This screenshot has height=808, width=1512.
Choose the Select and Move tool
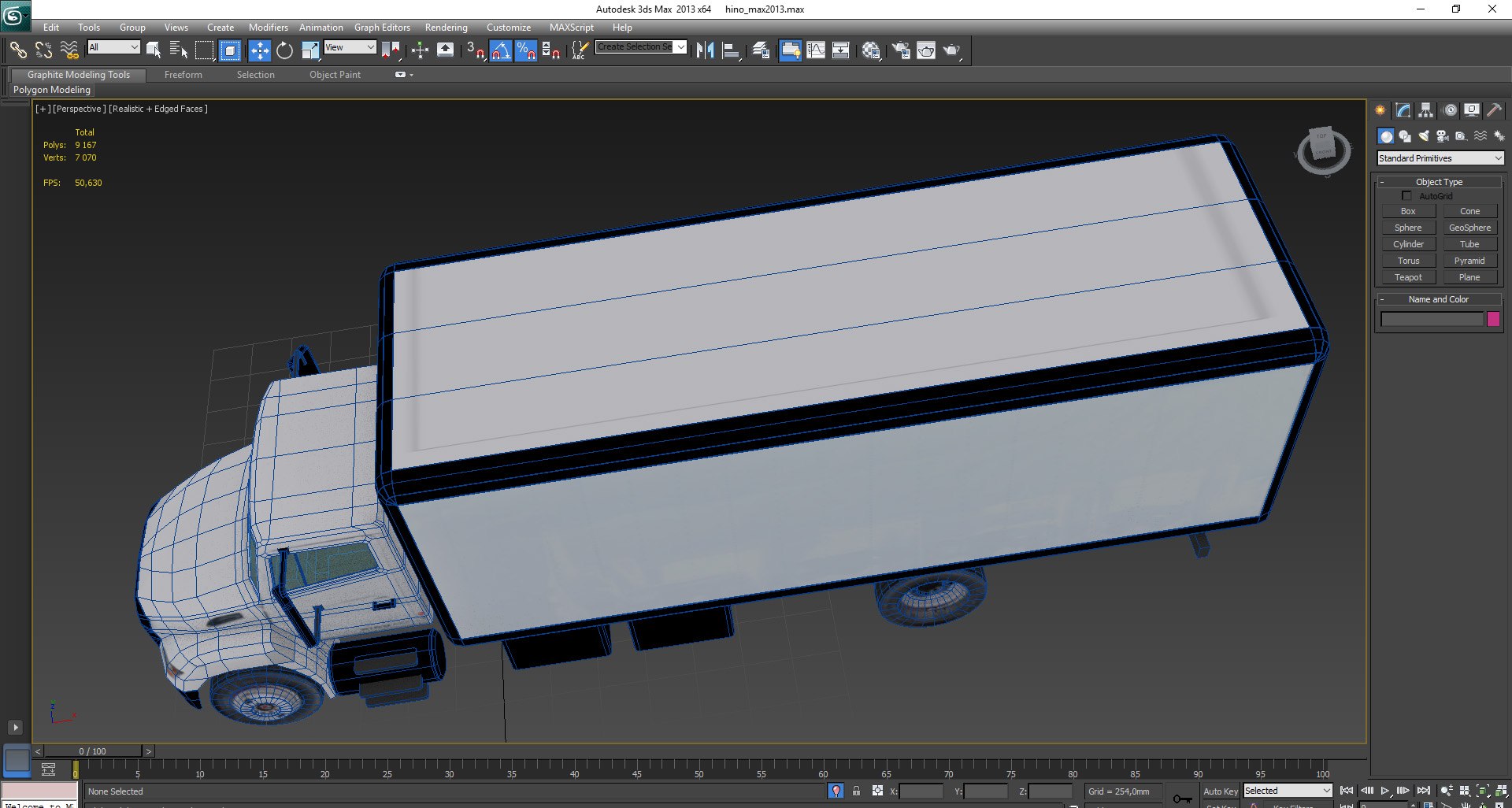(x=259, y=50)
